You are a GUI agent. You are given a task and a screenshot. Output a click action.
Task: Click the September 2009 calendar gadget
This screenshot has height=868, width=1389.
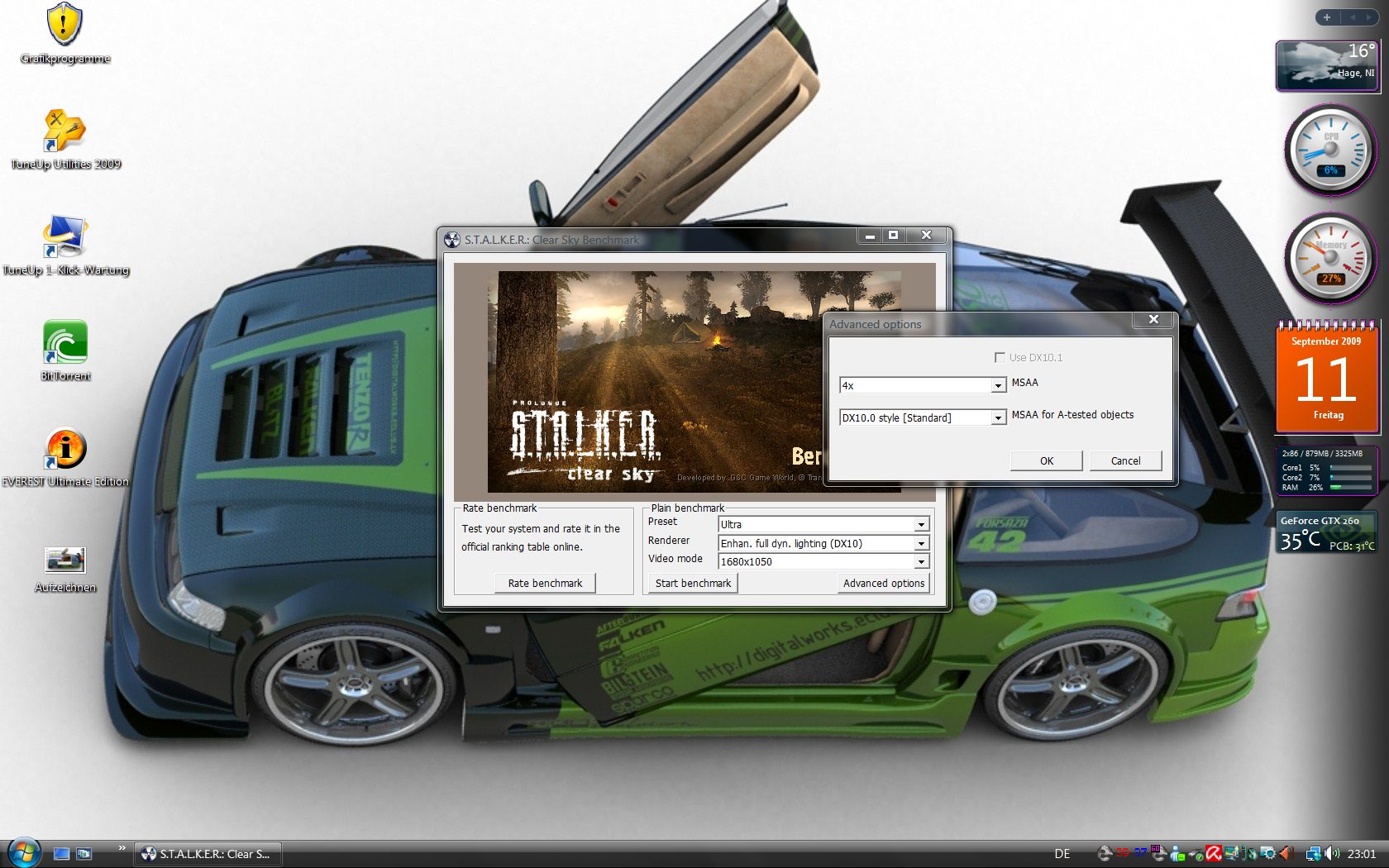[x=1327, y=377]
